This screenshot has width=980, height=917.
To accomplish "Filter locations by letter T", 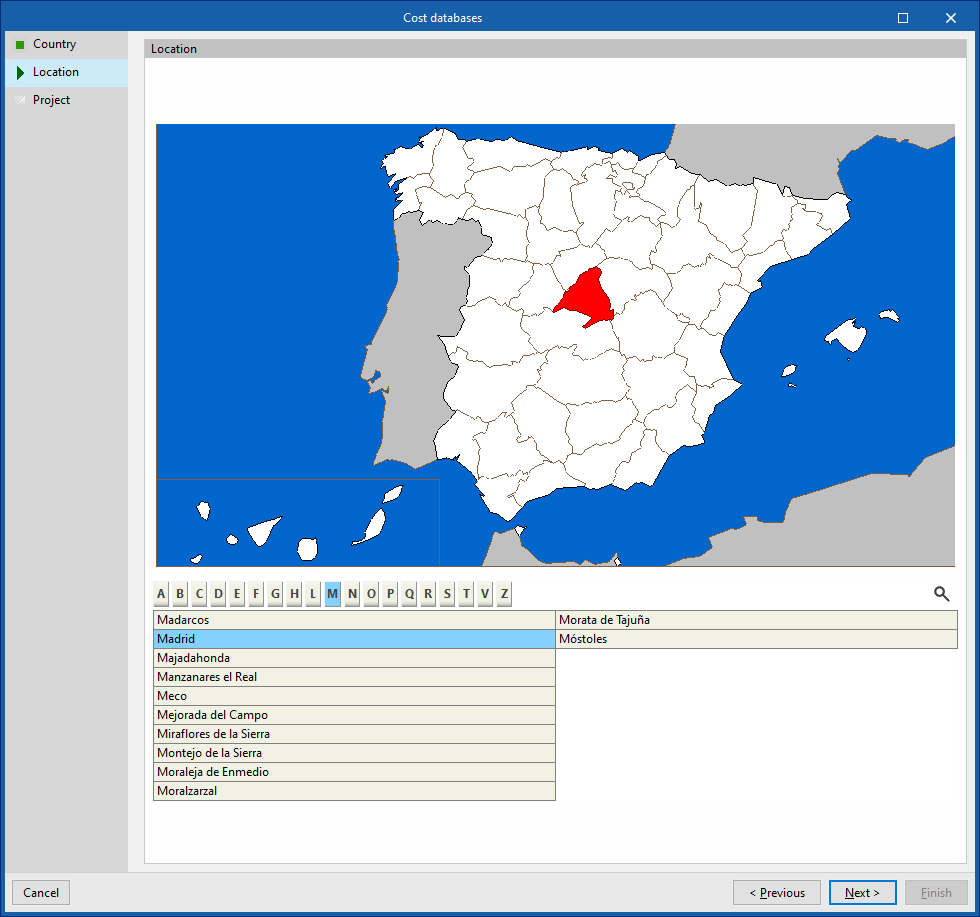I will coord(466,593).
